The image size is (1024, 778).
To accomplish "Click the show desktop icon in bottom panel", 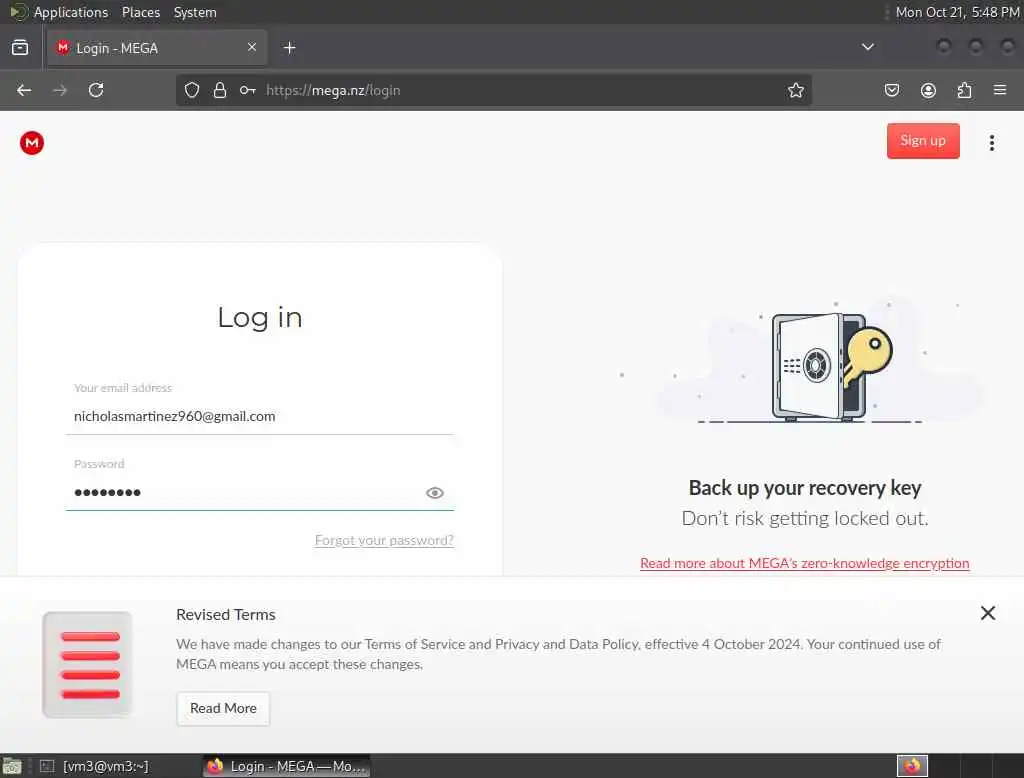I will [12, 766].
